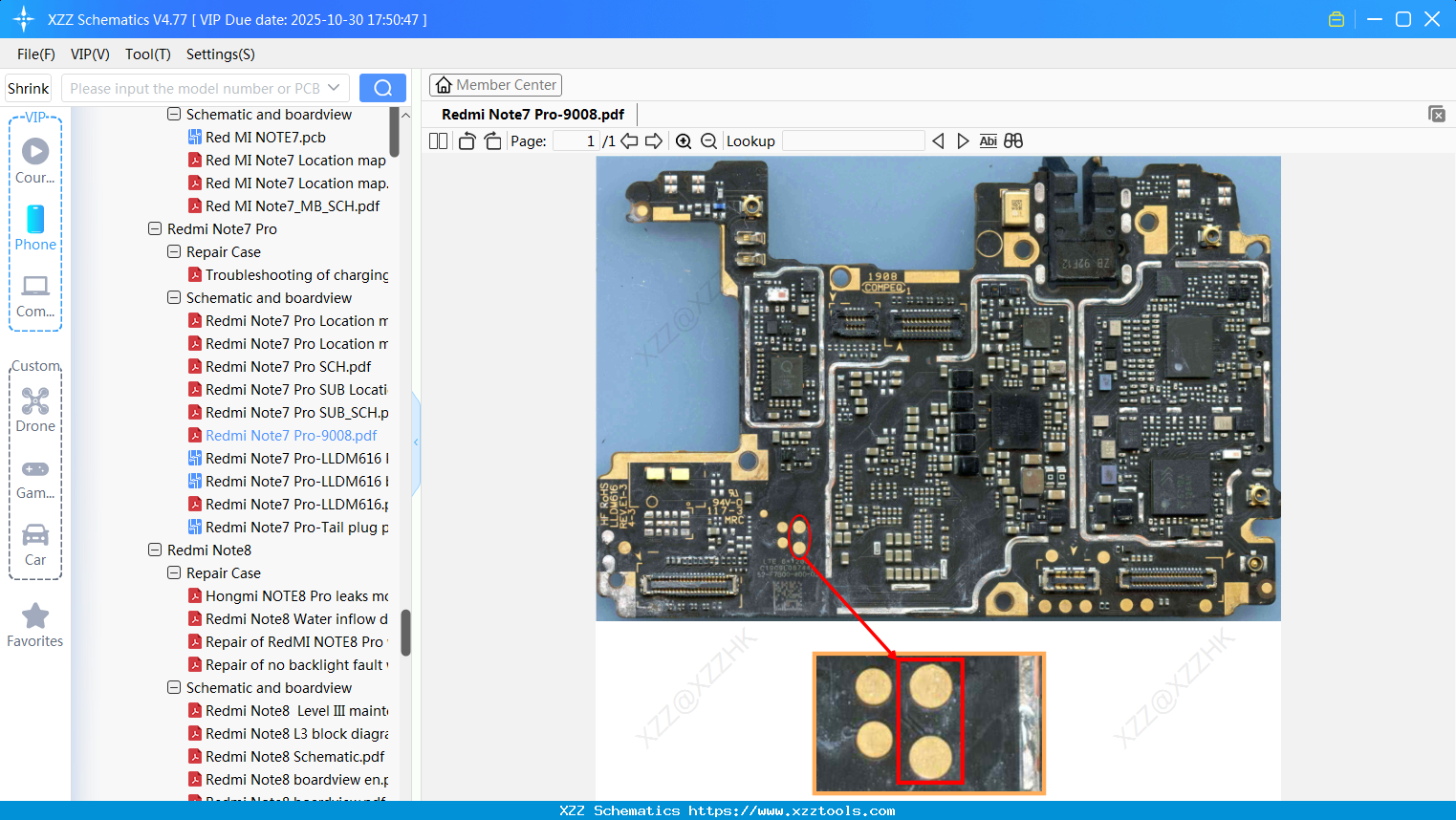Open the Settings(S) menu
Viewport: 1456px width, 820px height.
coord(220,54)
